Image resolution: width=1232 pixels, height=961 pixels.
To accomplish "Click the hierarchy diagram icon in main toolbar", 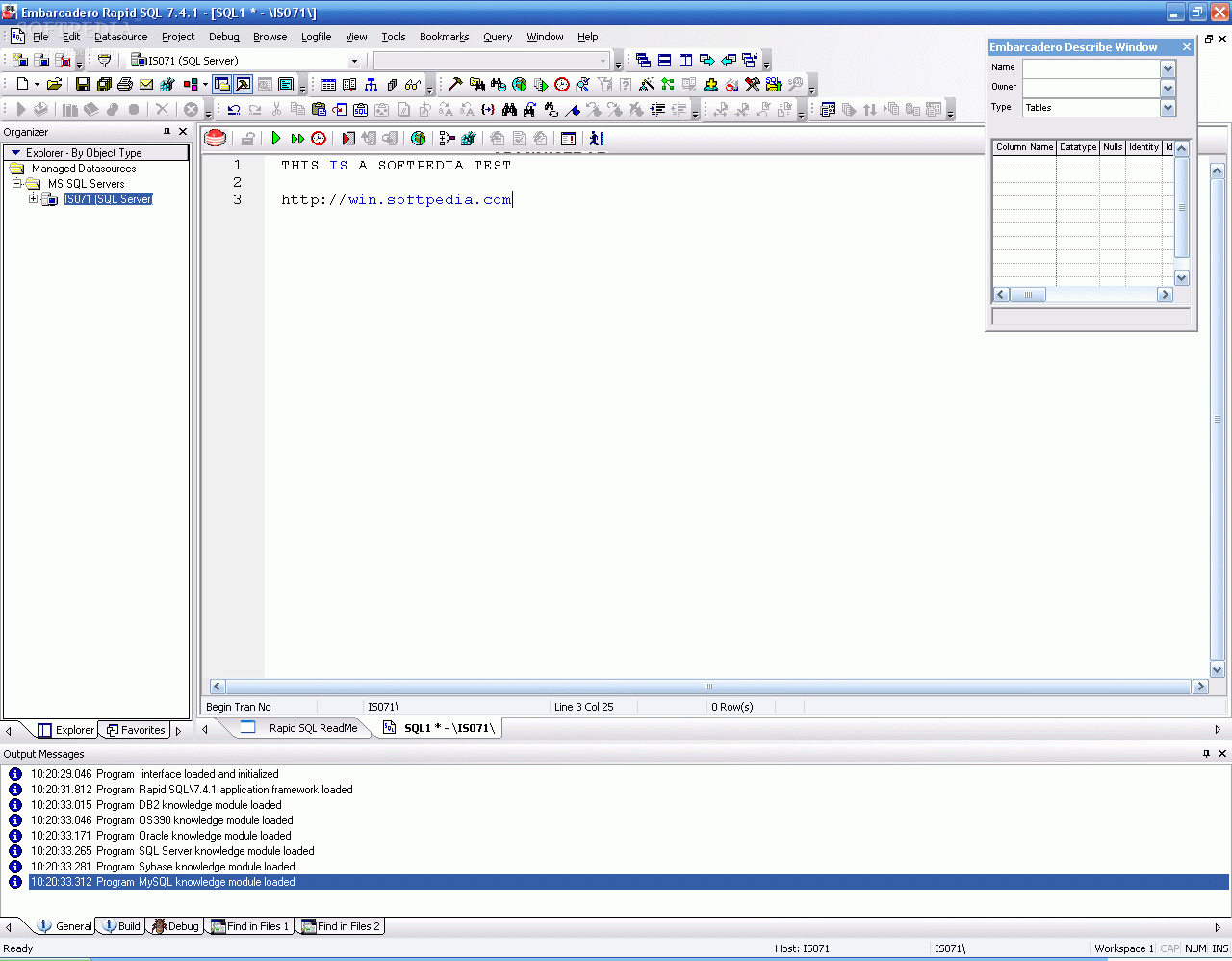I will click(x=371, y=85).
